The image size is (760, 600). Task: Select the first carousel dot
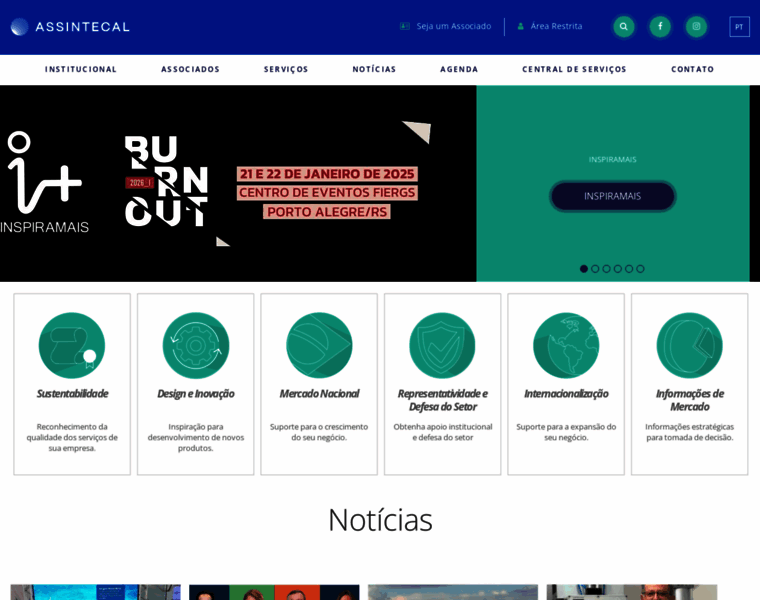pos(584,269)
